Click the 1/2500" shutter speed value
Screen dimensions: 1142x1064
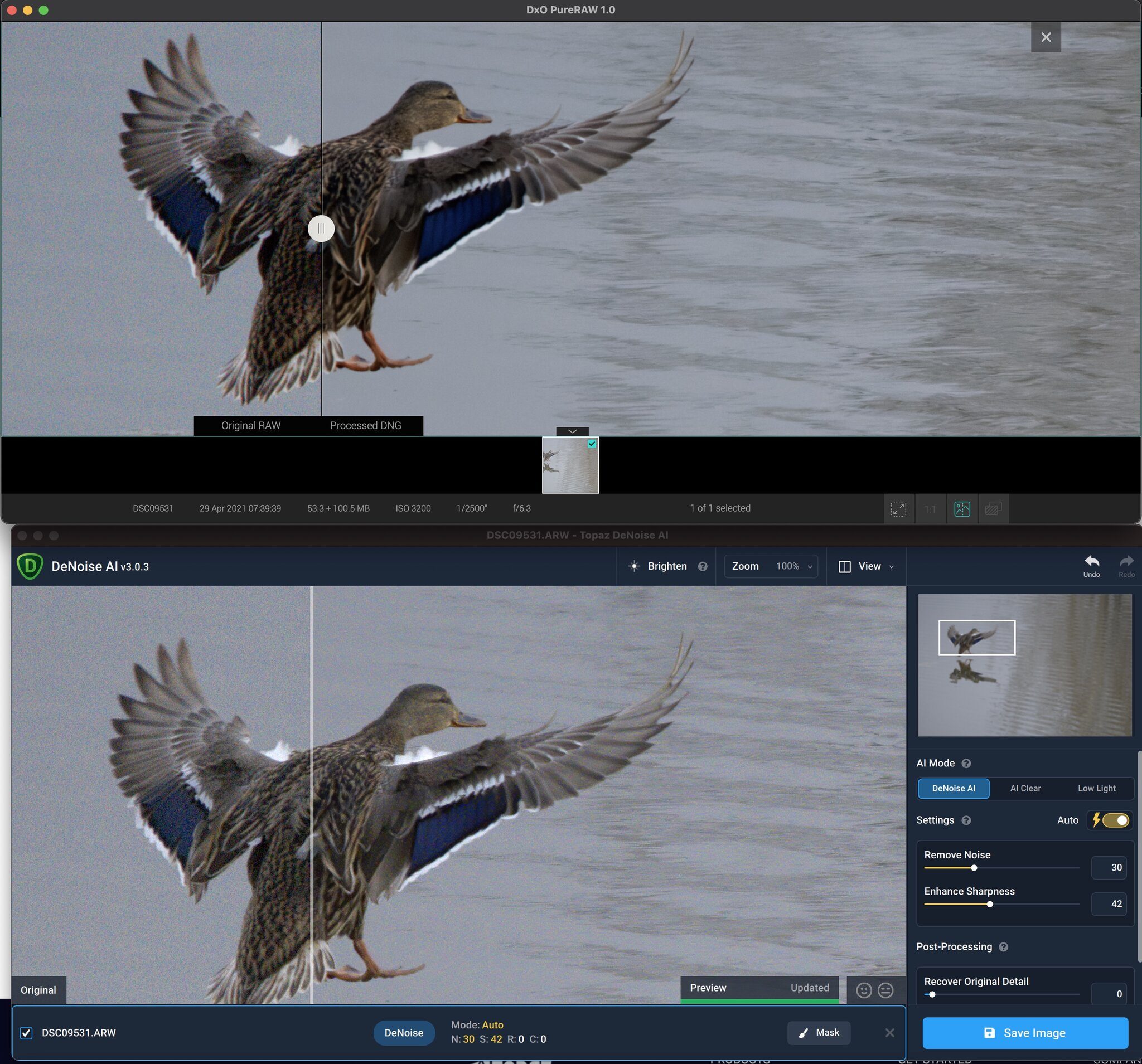(472, 508)
